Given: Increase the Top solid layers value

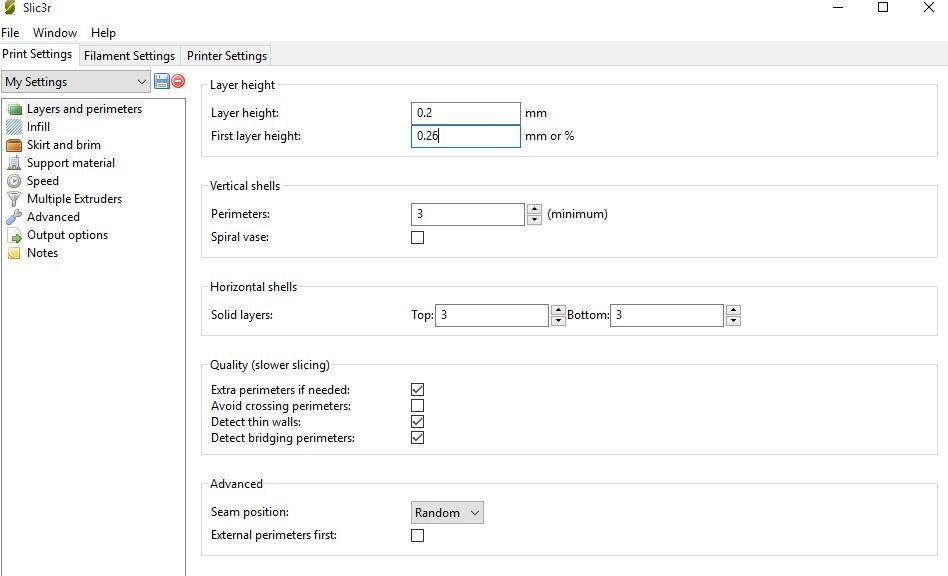Looking at the screenshot, I should (x=558, y=310).
